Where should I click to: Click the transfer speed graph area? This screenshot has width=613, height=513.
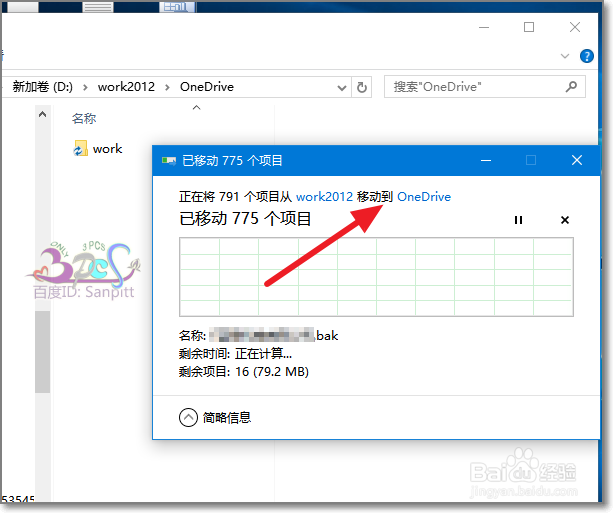pyautogui.click(x=376, y=277)
